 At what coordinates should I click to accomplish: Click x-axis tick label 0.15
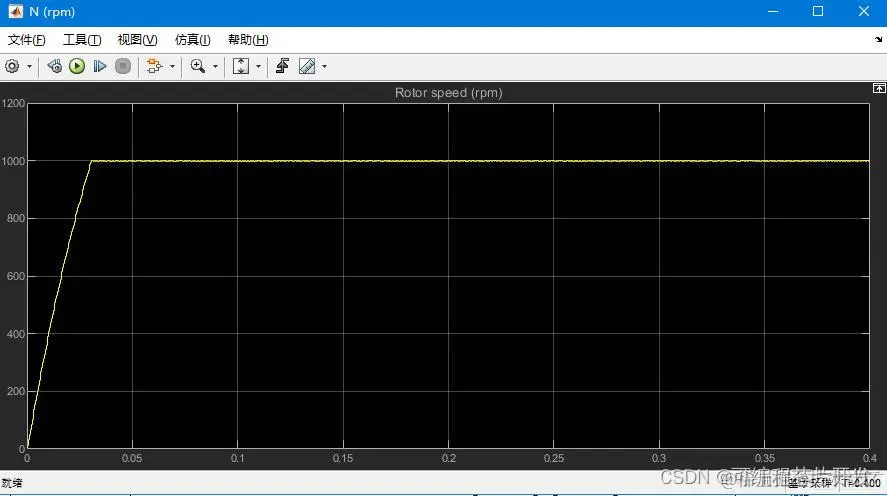[343, 458]
